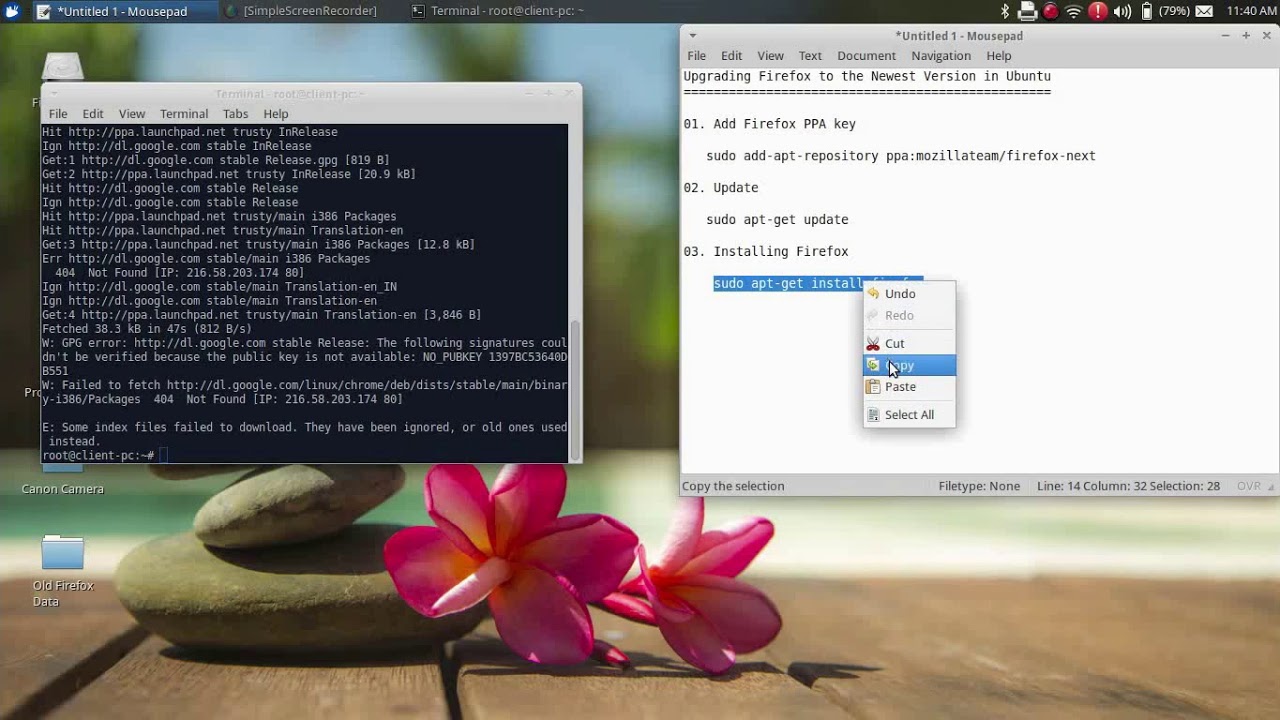1280x720 pixels.
Task: Choose Paste in the context menu
Action: [x=909, y=387]
